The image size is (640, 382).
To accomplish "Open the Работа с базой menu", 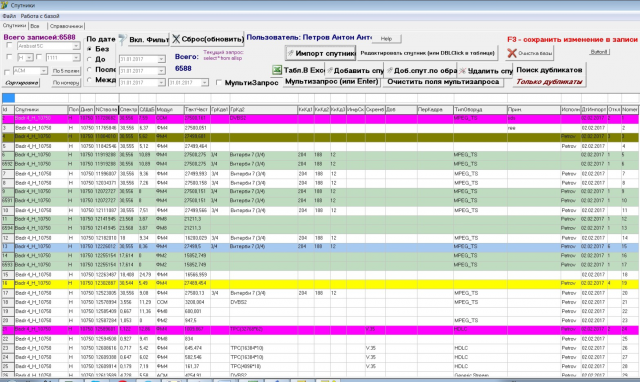I will click(40, 16).
